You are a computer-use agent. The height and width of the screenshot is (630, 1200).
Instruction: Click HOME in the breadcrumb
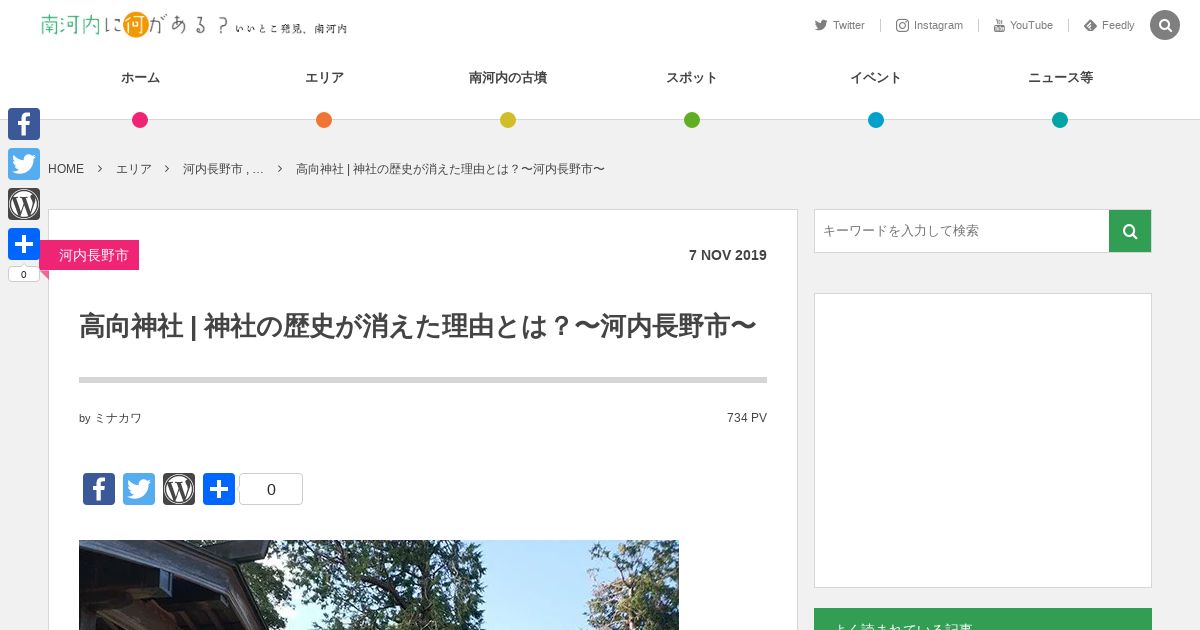point(66,169)
